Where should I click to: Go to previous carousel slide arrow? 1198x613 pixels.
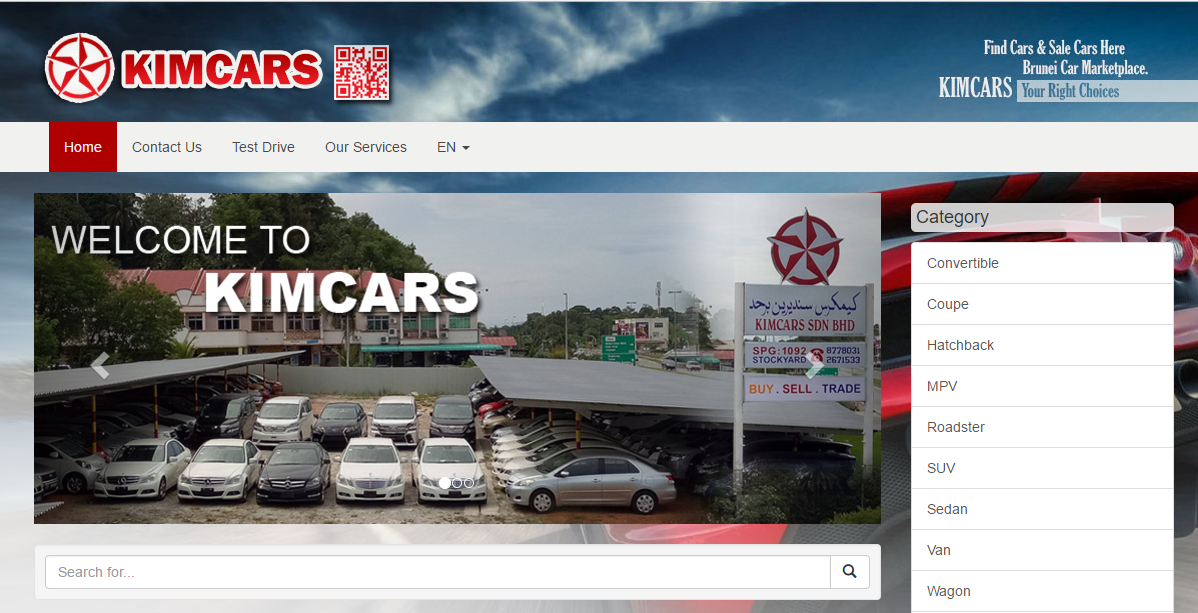[99, 365]
